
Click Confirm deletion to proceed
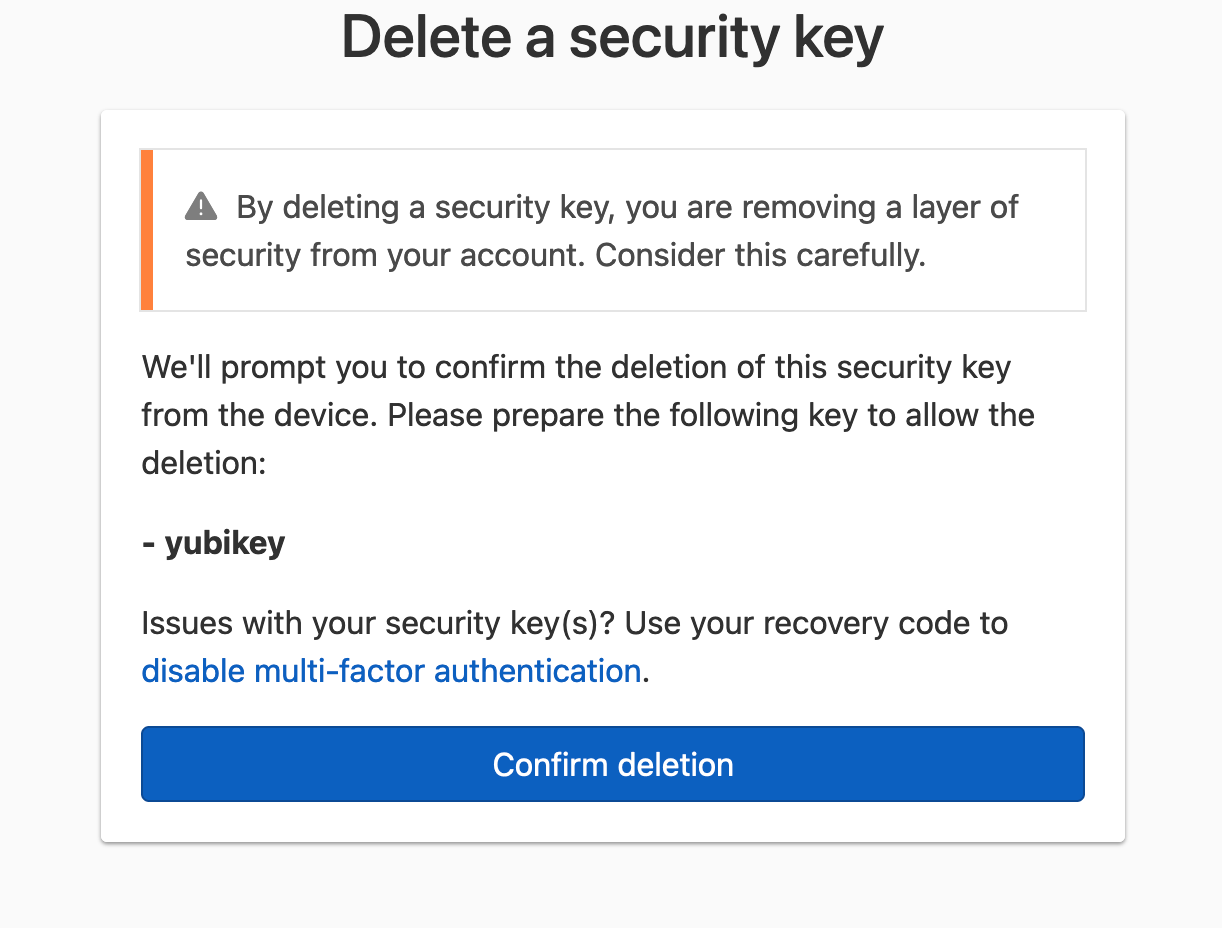pos(612,764)
